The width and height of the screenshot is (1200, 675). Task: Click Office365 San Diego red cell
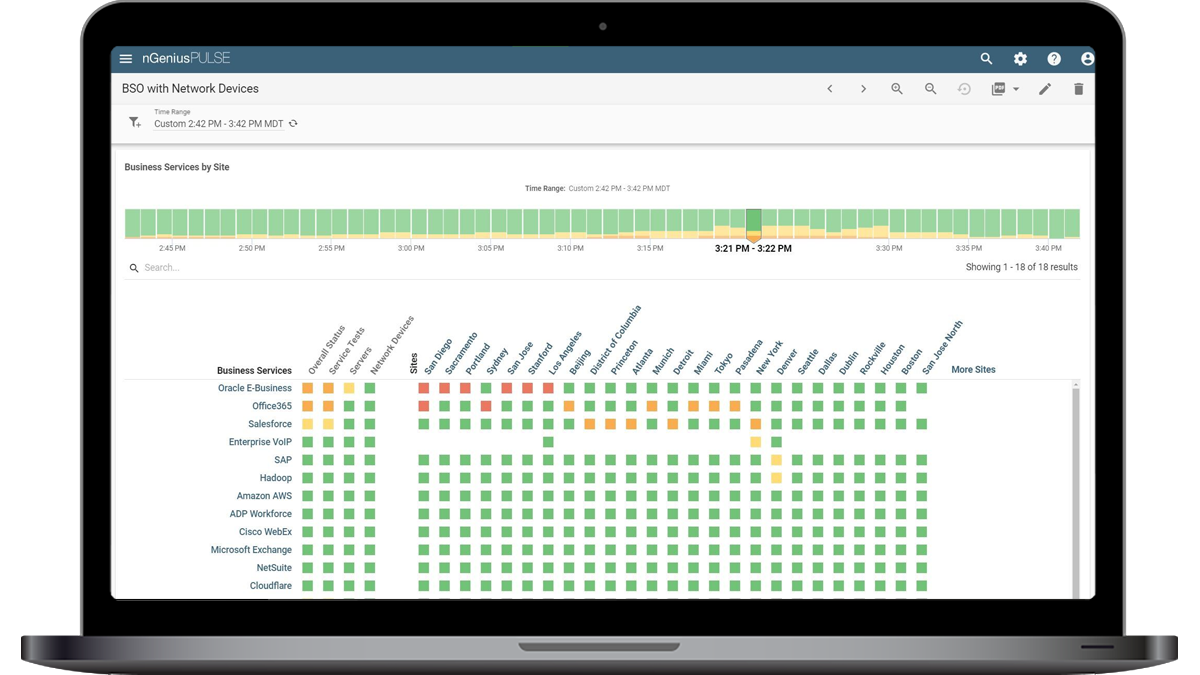coord(424,406)
